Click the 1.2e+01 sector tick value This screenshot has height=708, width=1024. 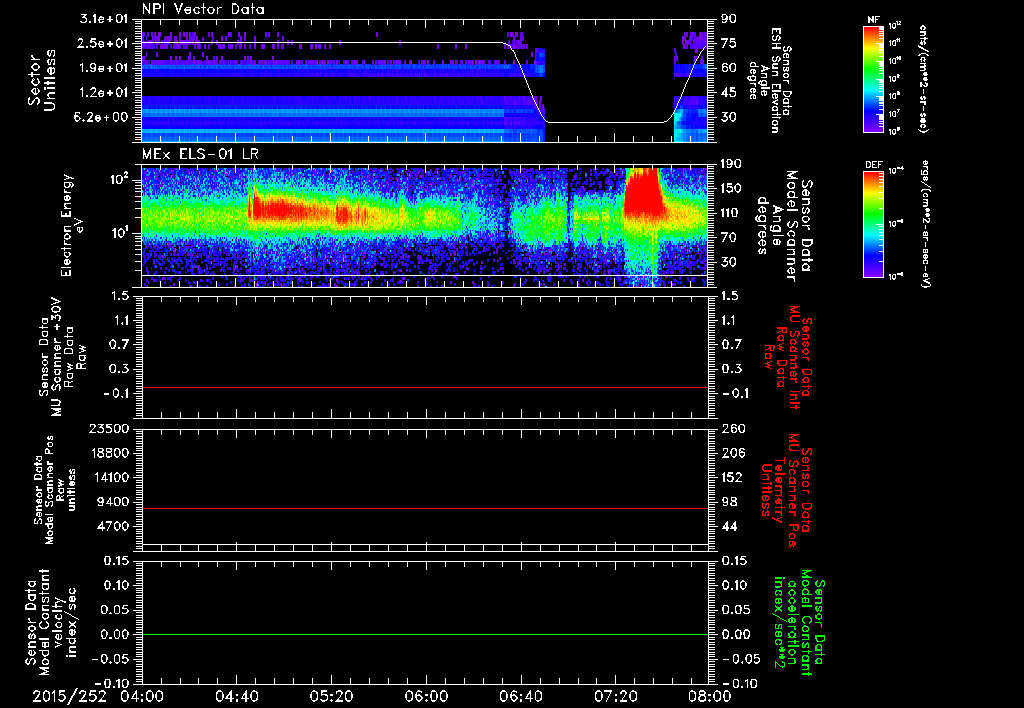point(104,93)
